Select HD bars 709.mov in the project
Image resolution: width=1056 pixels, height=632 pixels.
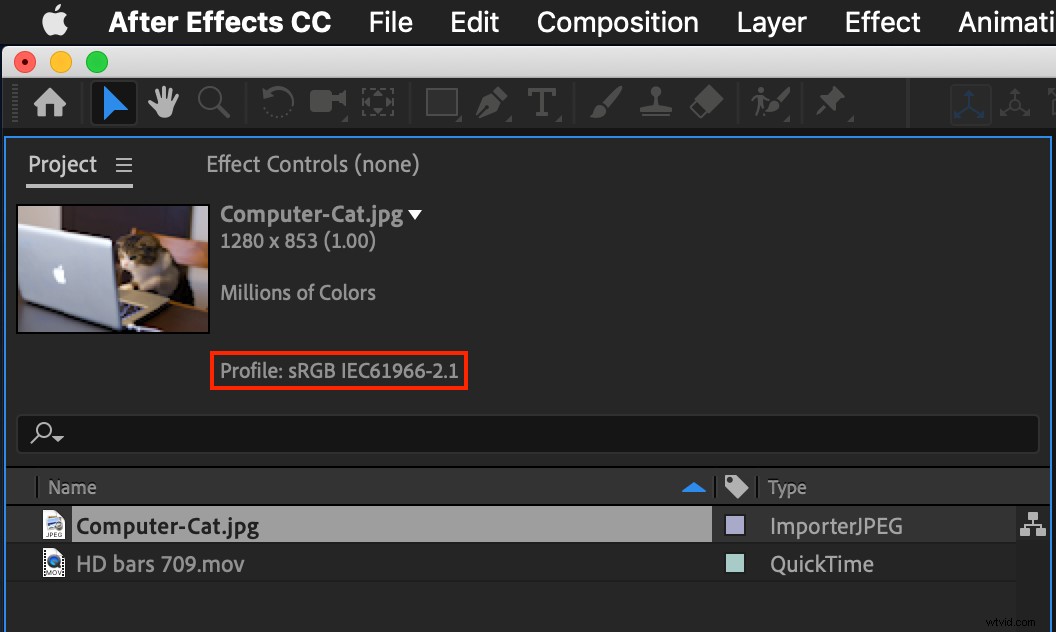click(160, 563)
